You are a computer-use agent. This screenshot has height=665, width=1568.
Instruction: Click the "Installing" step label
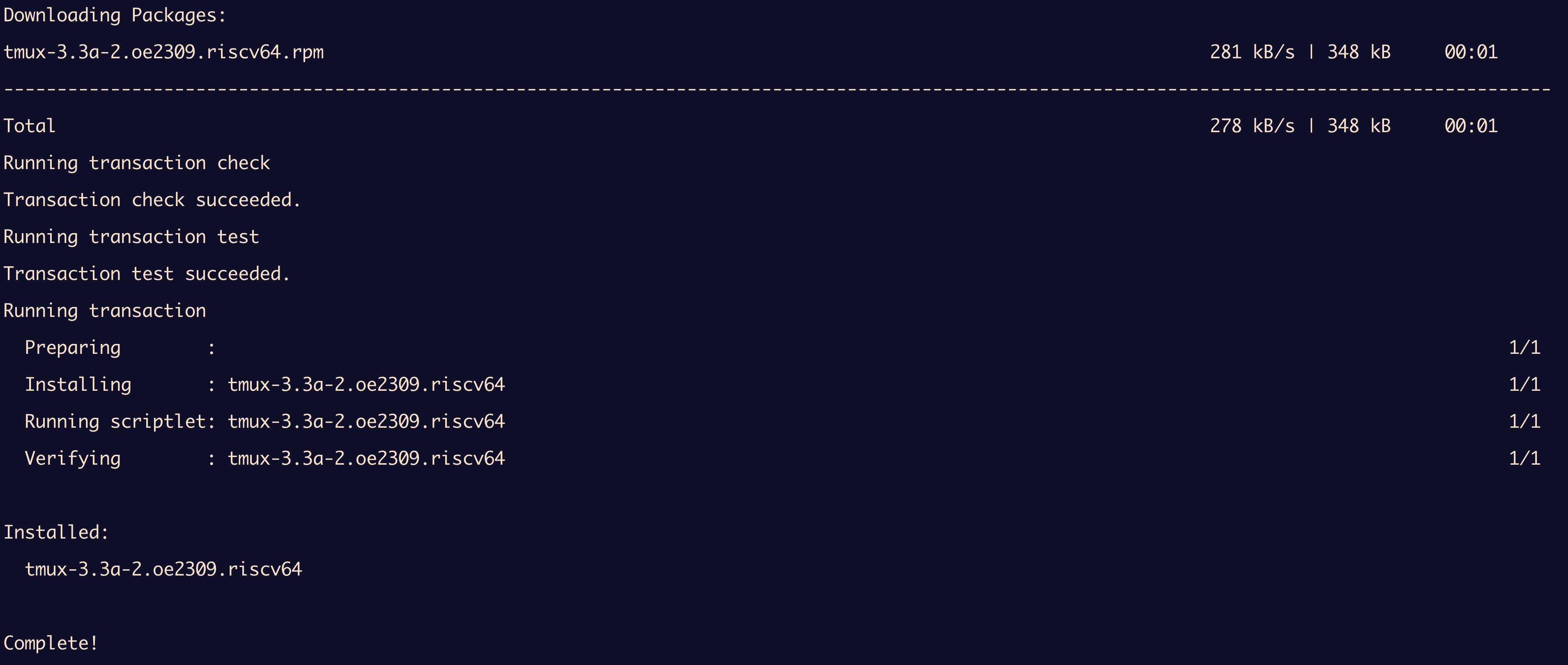click(x=78, y=385)
